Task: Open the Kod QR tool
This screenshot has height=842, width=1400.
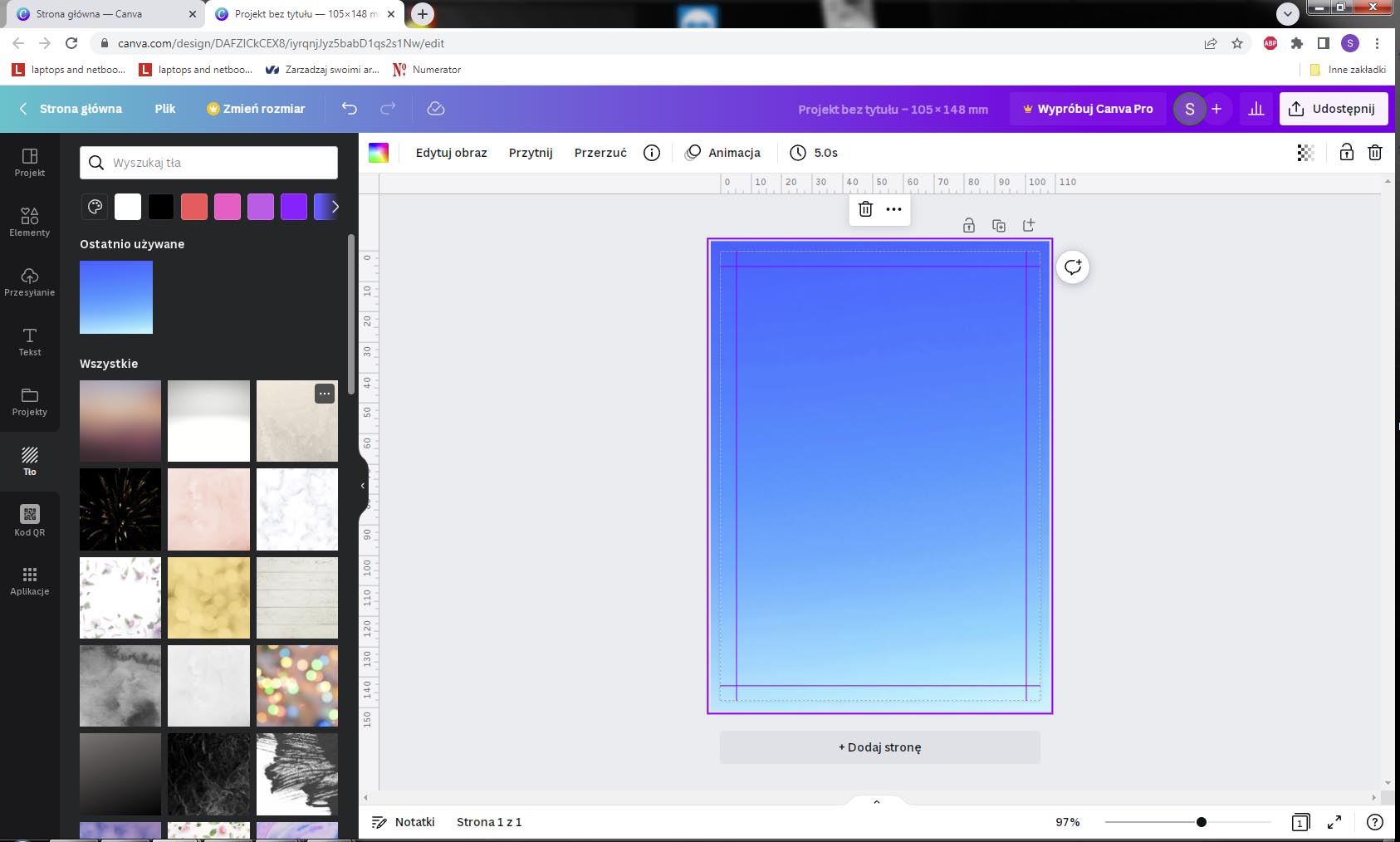Action: (x=30, y=521)
